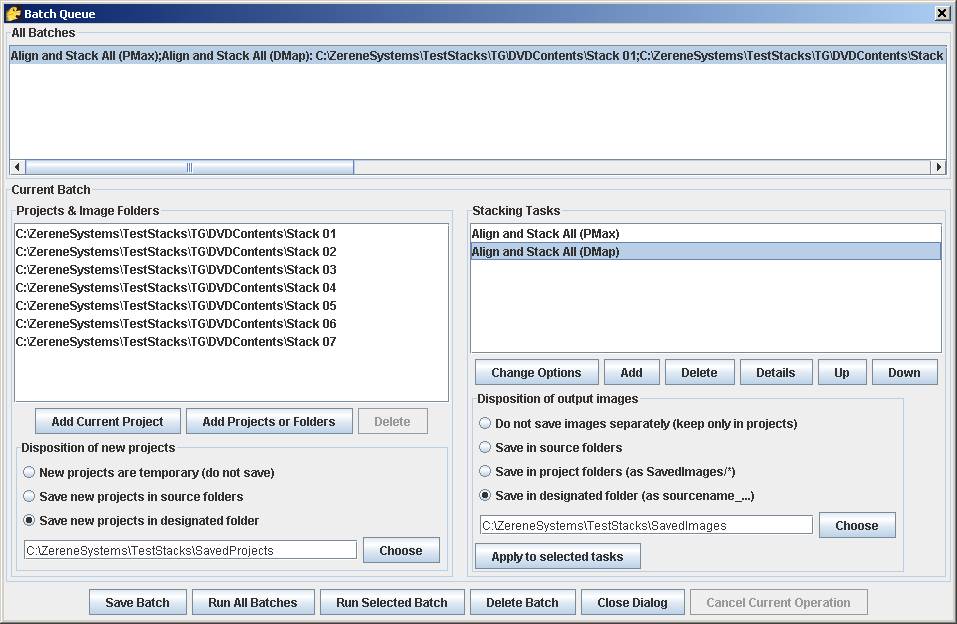Image resolution: width=957 pixels, height=624 pixels.
Task: Close the Batch Queue window
Action: pos(942,13)
